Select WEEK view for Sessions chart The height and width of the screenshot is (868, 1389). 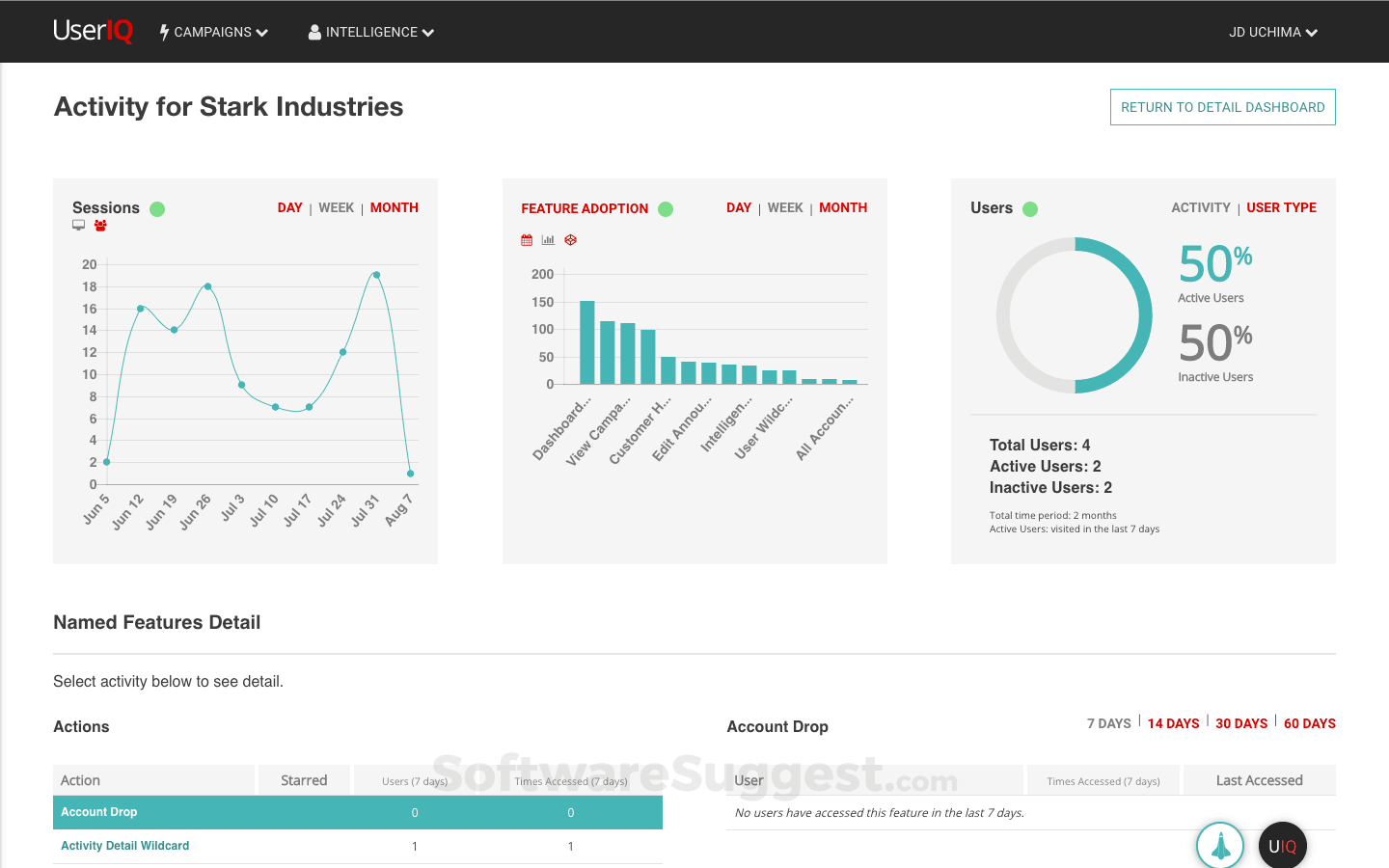click(x=336, y=207)
